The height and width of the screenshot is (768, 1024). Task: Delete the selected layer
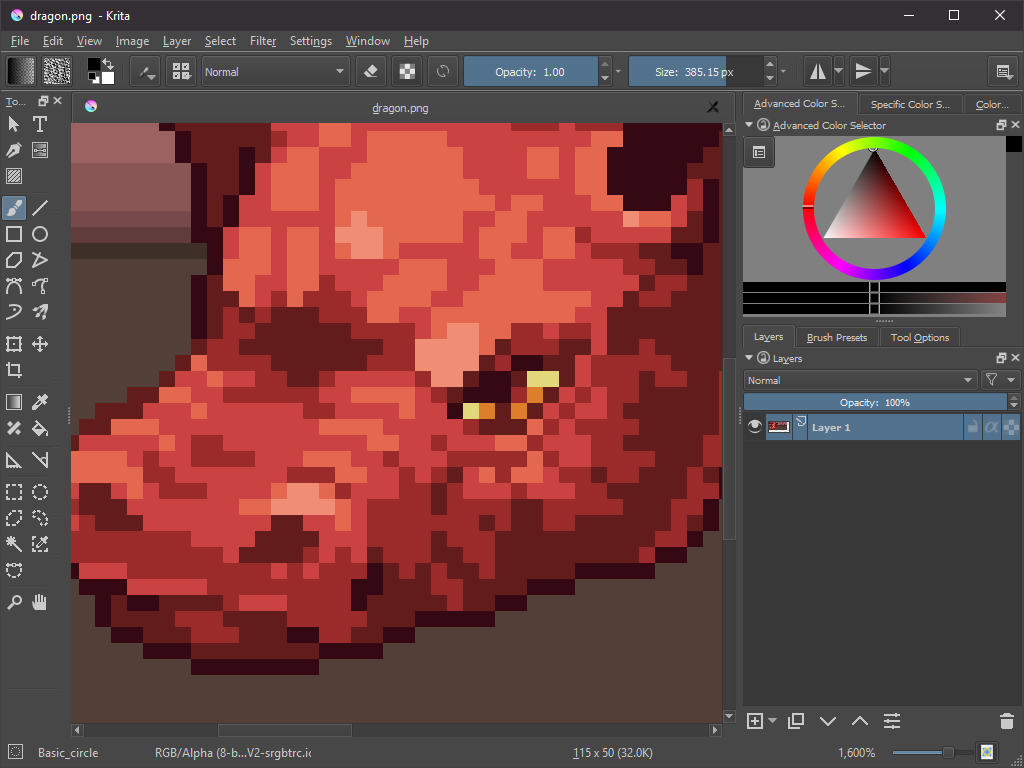(1006, 721)
